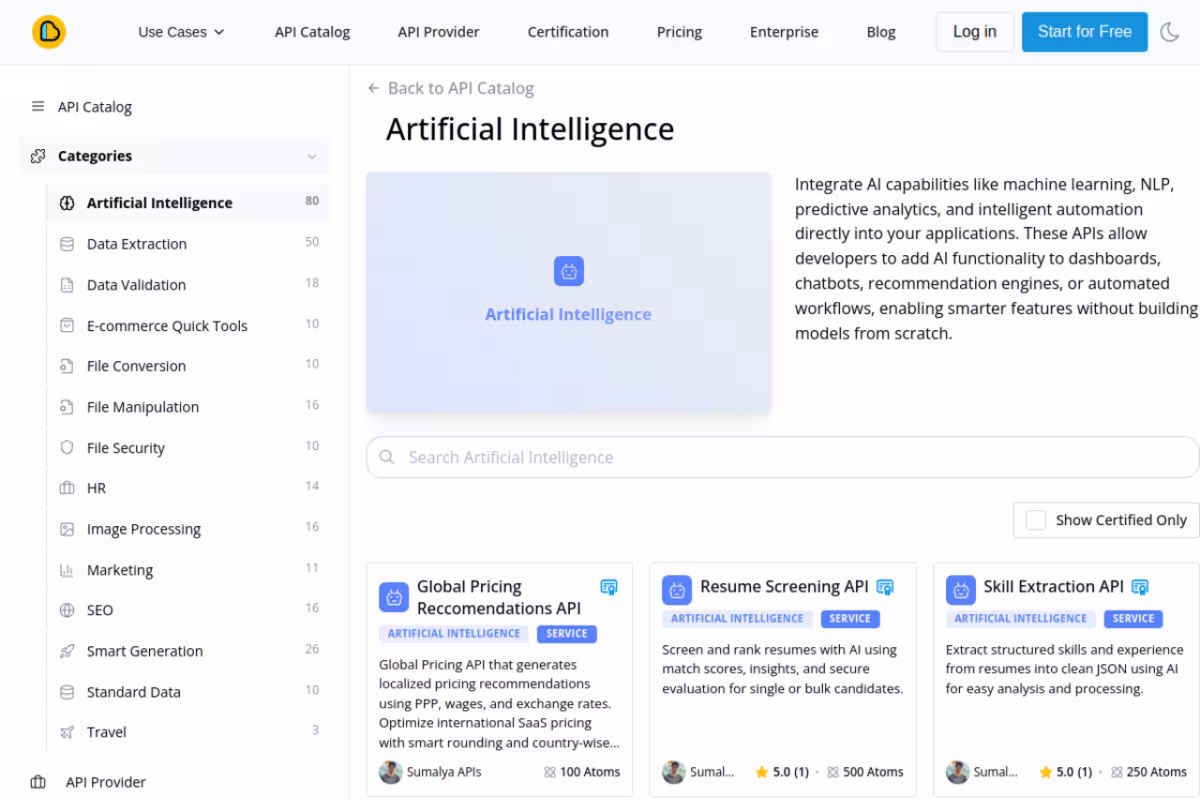
Task: Click the Standard Data database icon
Action: pos(67,692)
